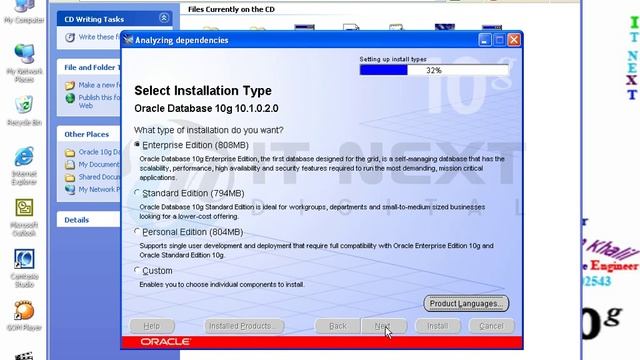
Task: Click the ORACLE logo in footer
Action: coord(165,342)
